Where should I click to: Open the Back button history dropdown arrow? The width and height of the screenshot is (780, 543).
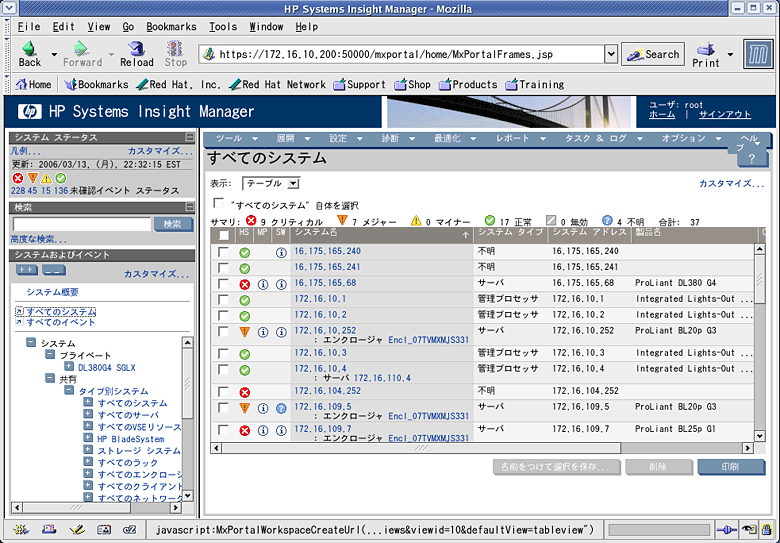tap(54, 54)
